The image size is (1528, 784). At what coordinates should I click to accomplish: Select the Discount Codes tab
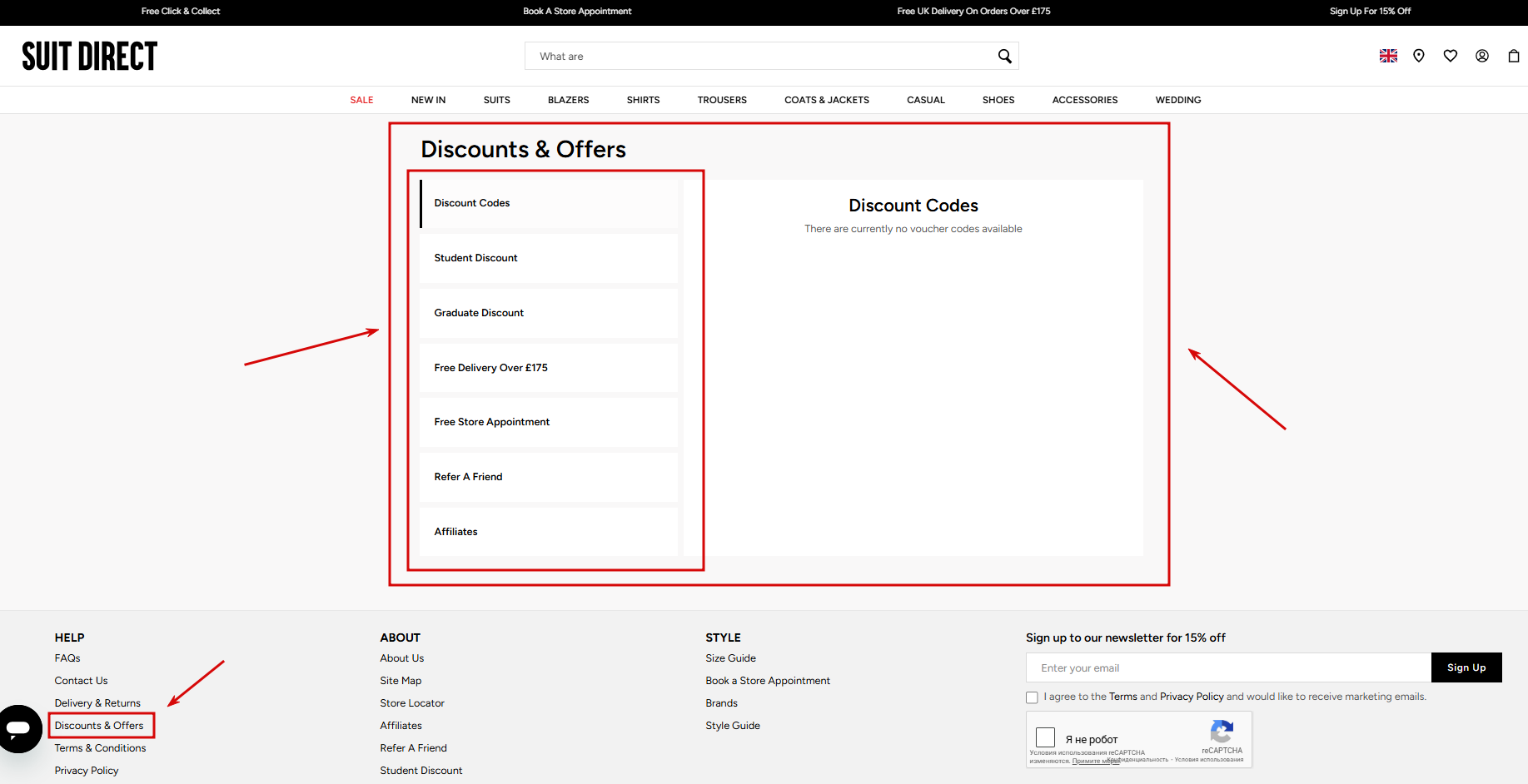coord(549,203)
